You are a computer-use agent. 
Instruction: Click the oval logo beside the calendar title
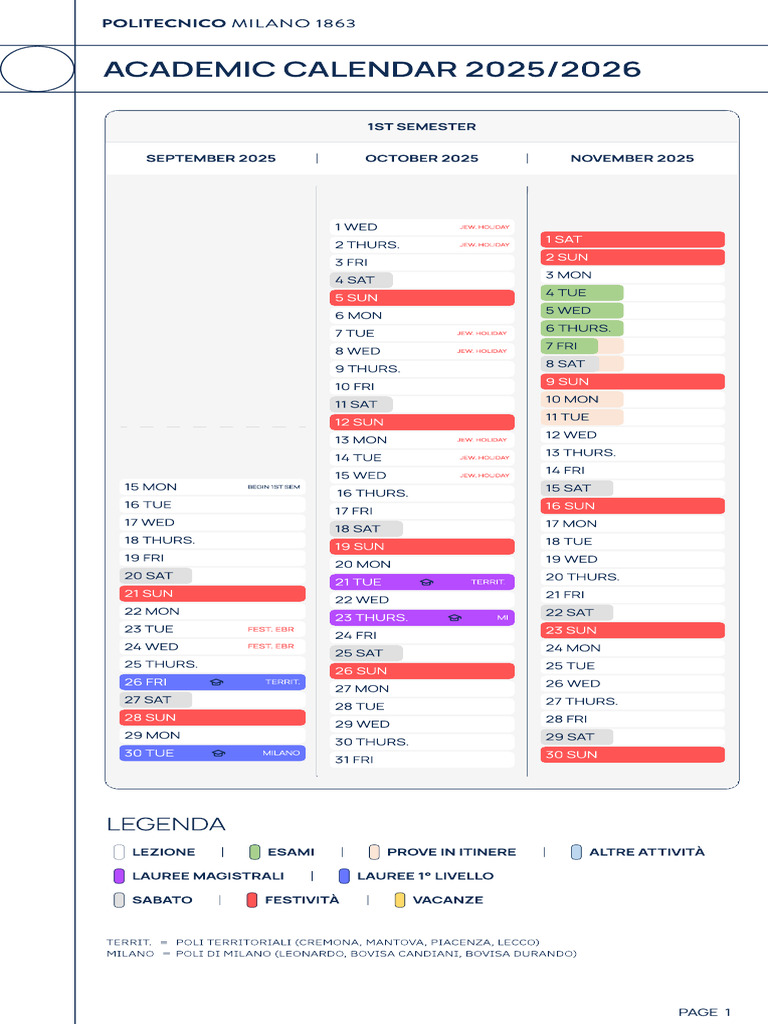37,69
